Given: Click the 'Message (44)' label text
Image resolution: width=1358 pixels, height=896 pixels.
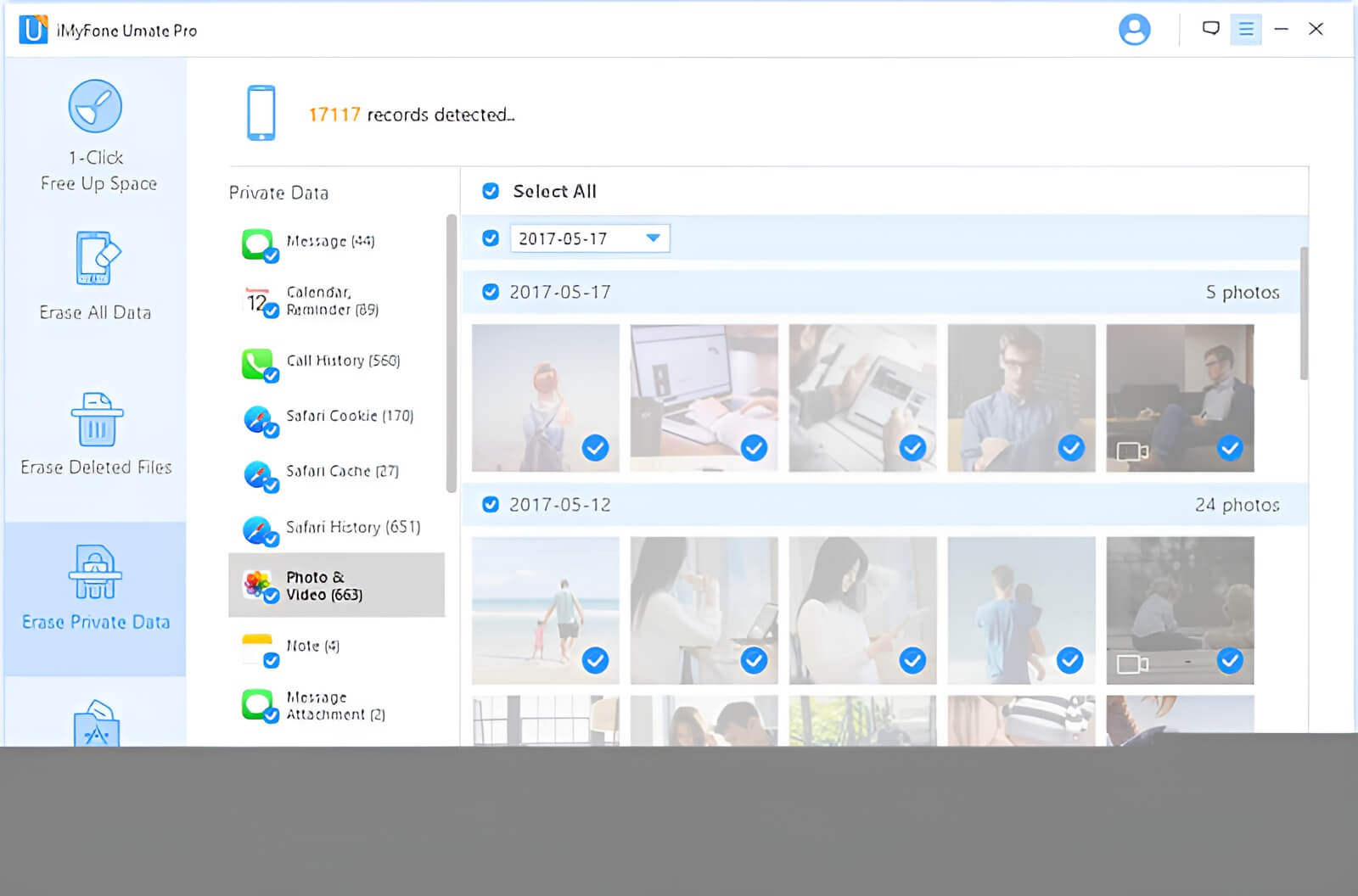Looking at the screenshot, I should [x=330, y=241].
